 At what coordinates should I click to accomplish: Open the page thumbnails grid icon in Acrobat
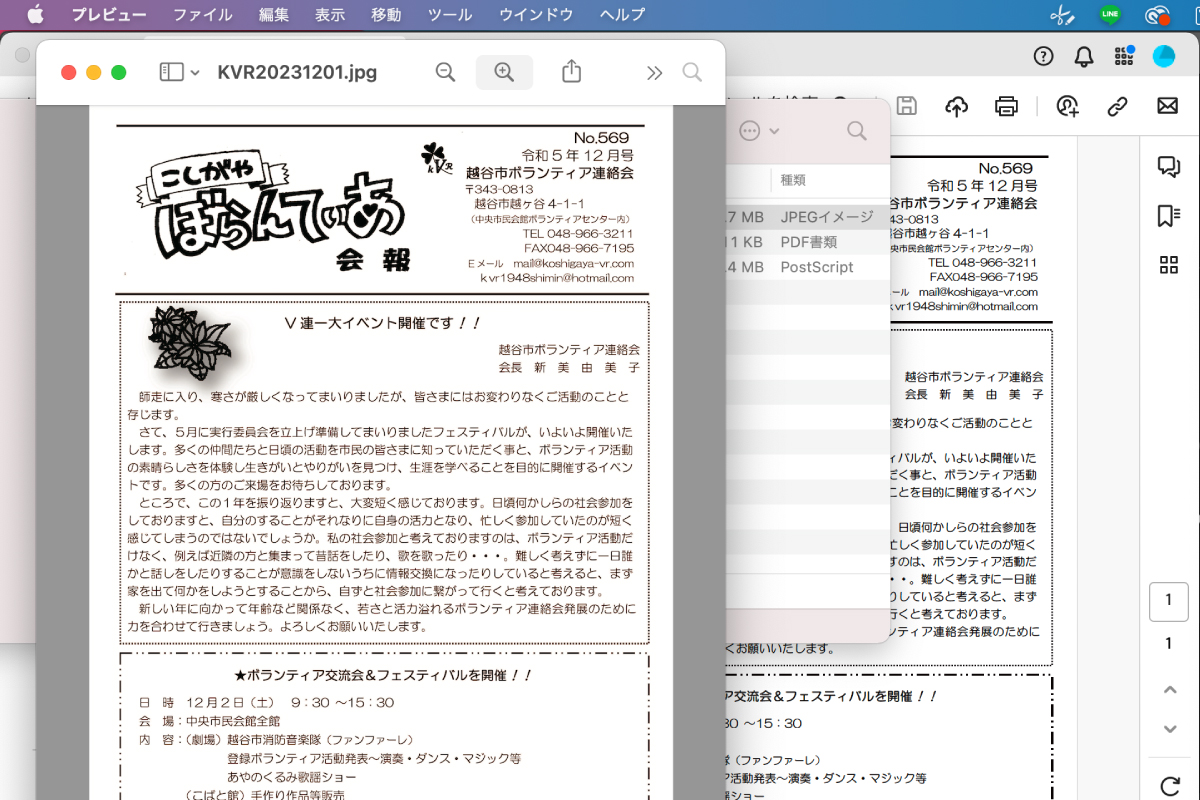[1168, 265]
